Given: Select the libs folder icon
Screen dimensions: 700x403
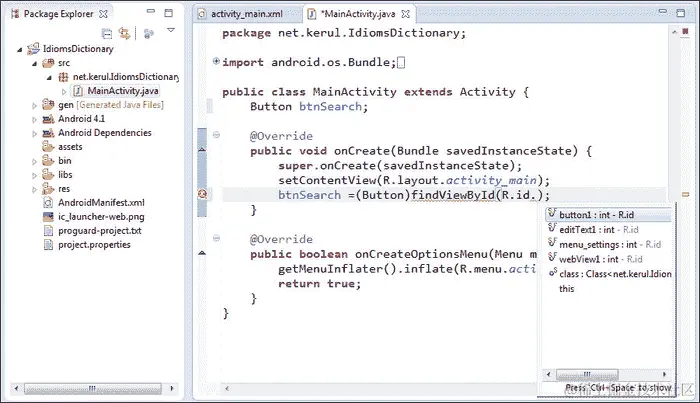Looking at the screenshot, I should (x=48, y=174).
